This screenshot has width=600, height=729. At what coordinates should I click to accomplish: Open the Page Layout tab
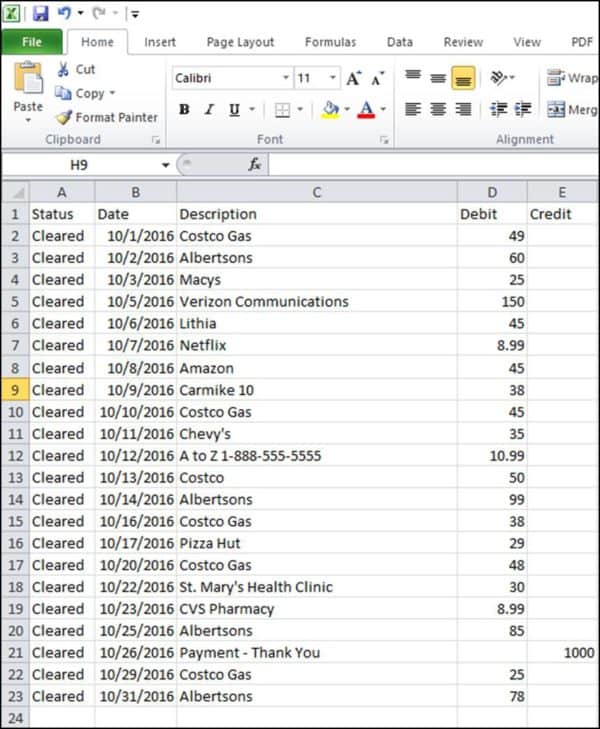tap(240, 42)
